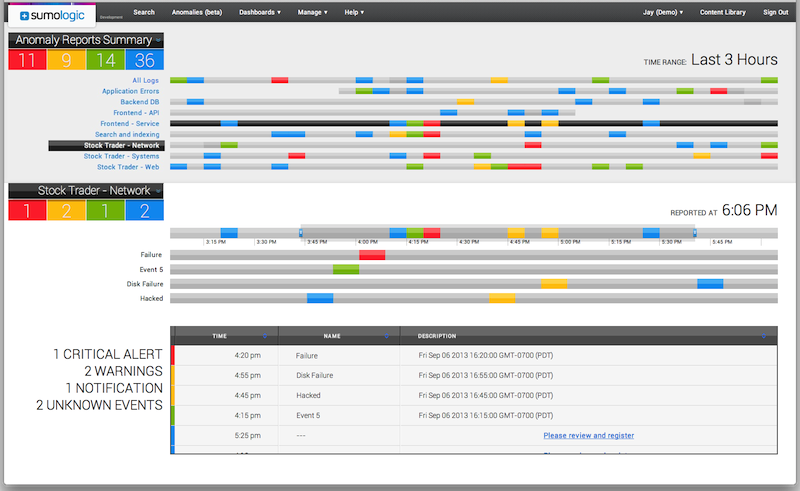Select the Event 5 name cell in the table
Image resolution: width=800 pixels, height=491 pixels.
(308, 415)
